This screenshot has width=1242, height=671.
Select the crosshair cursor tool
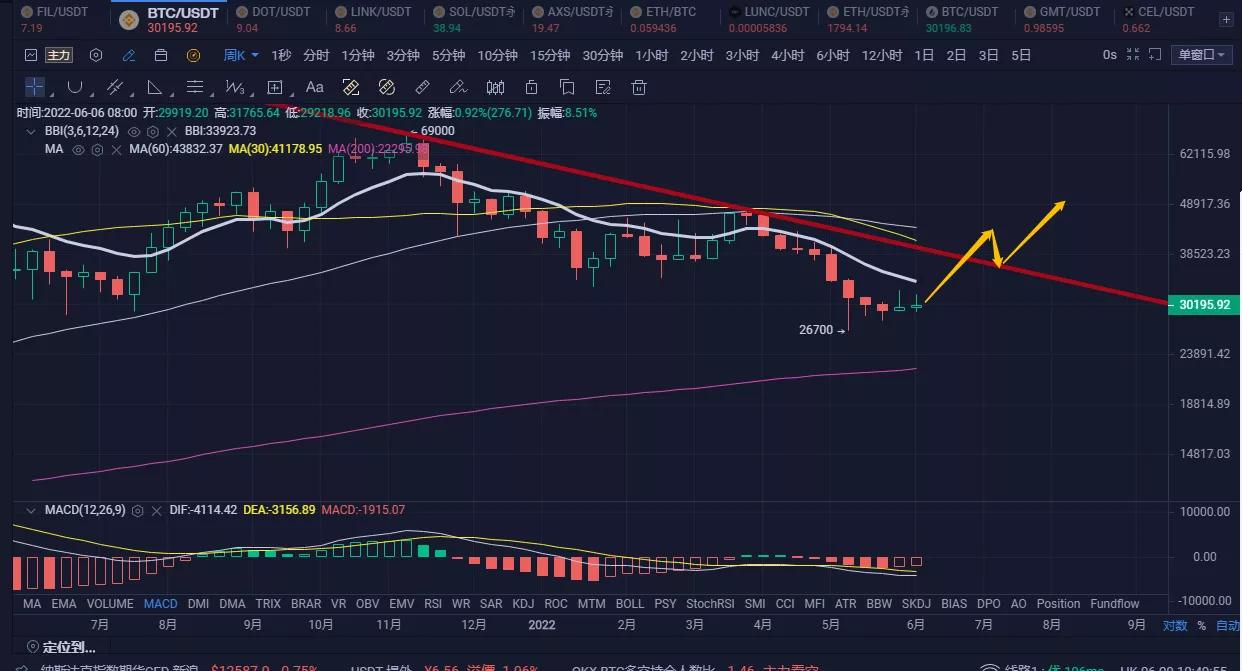click(x=34, y=87)
